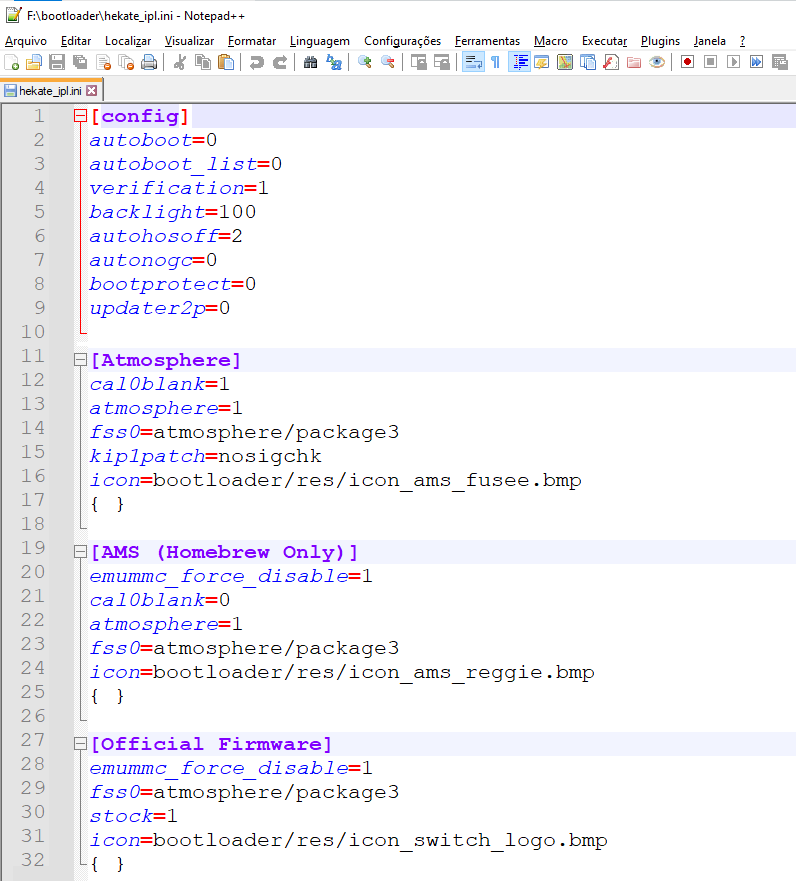Click the stock=1 line

[133, 816]
